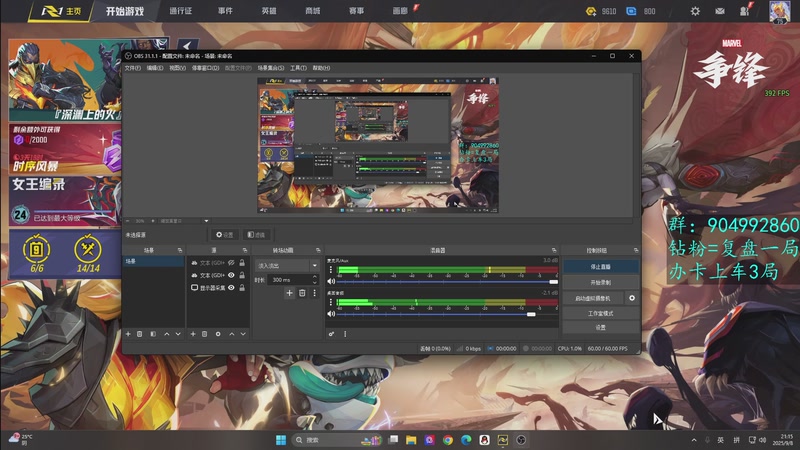Open File Explorer from the taskbar
800x450 pixels.
(411, 440)
